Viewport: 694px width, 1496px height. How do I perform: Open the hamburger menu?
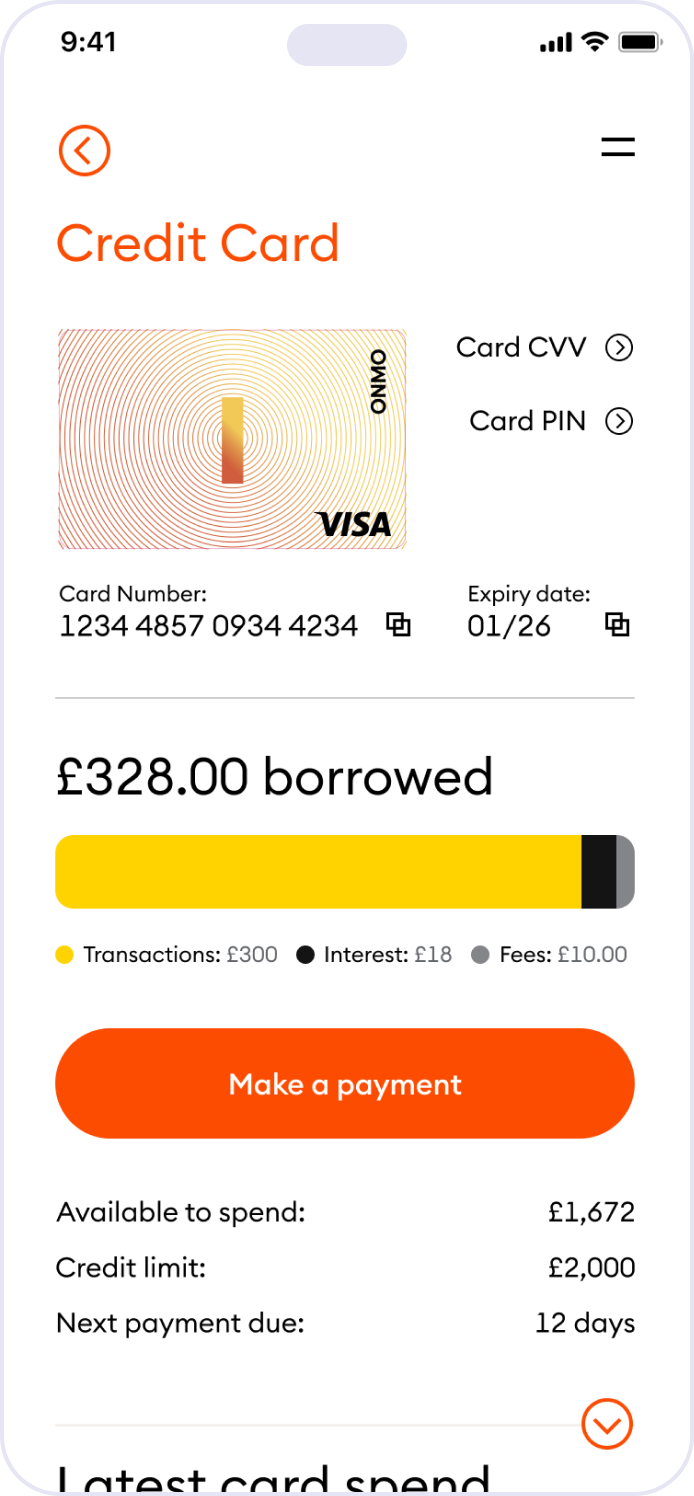coord(617,146)
